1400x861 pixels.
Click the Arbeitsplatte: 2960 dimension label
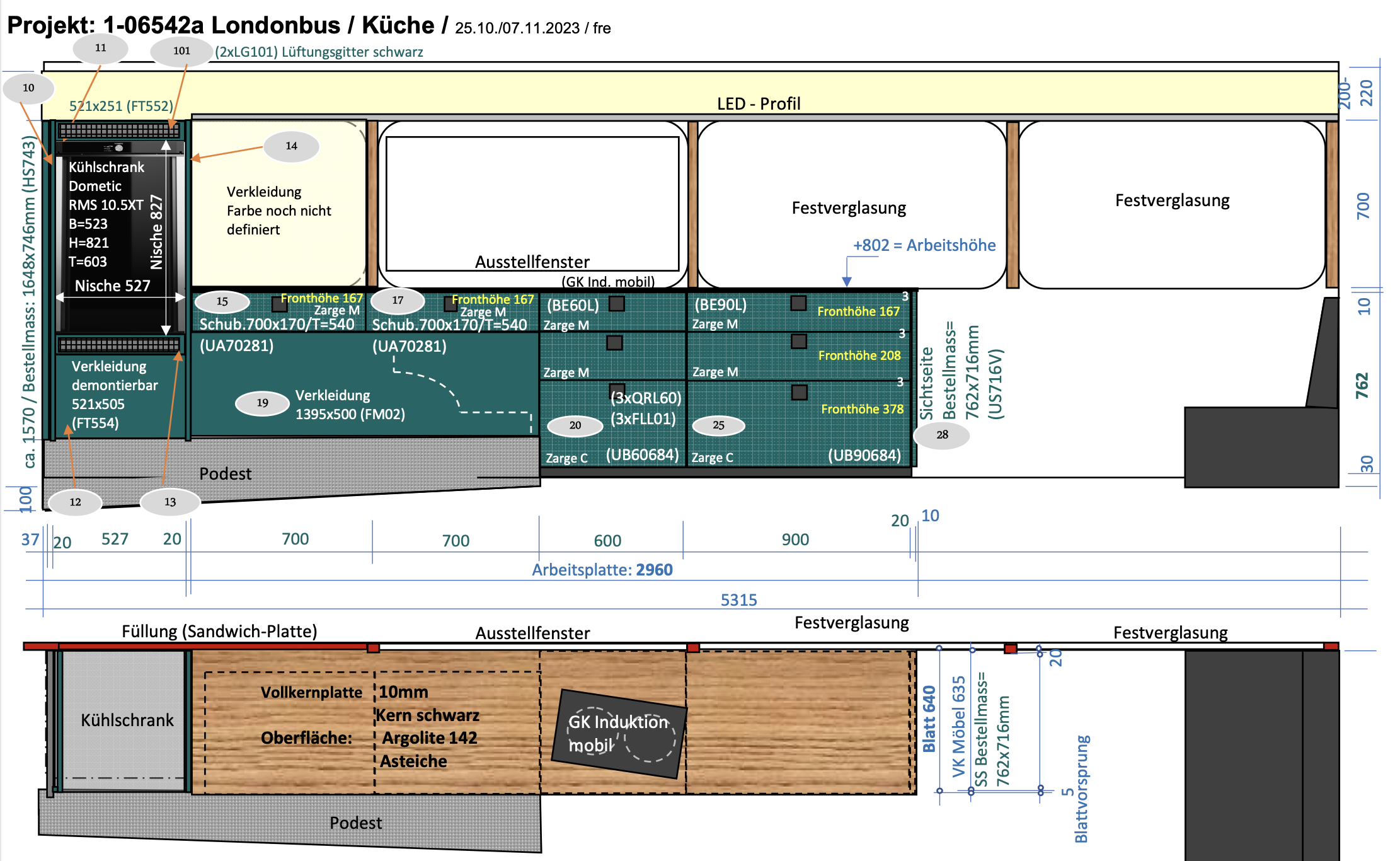(x=602, y=570)
